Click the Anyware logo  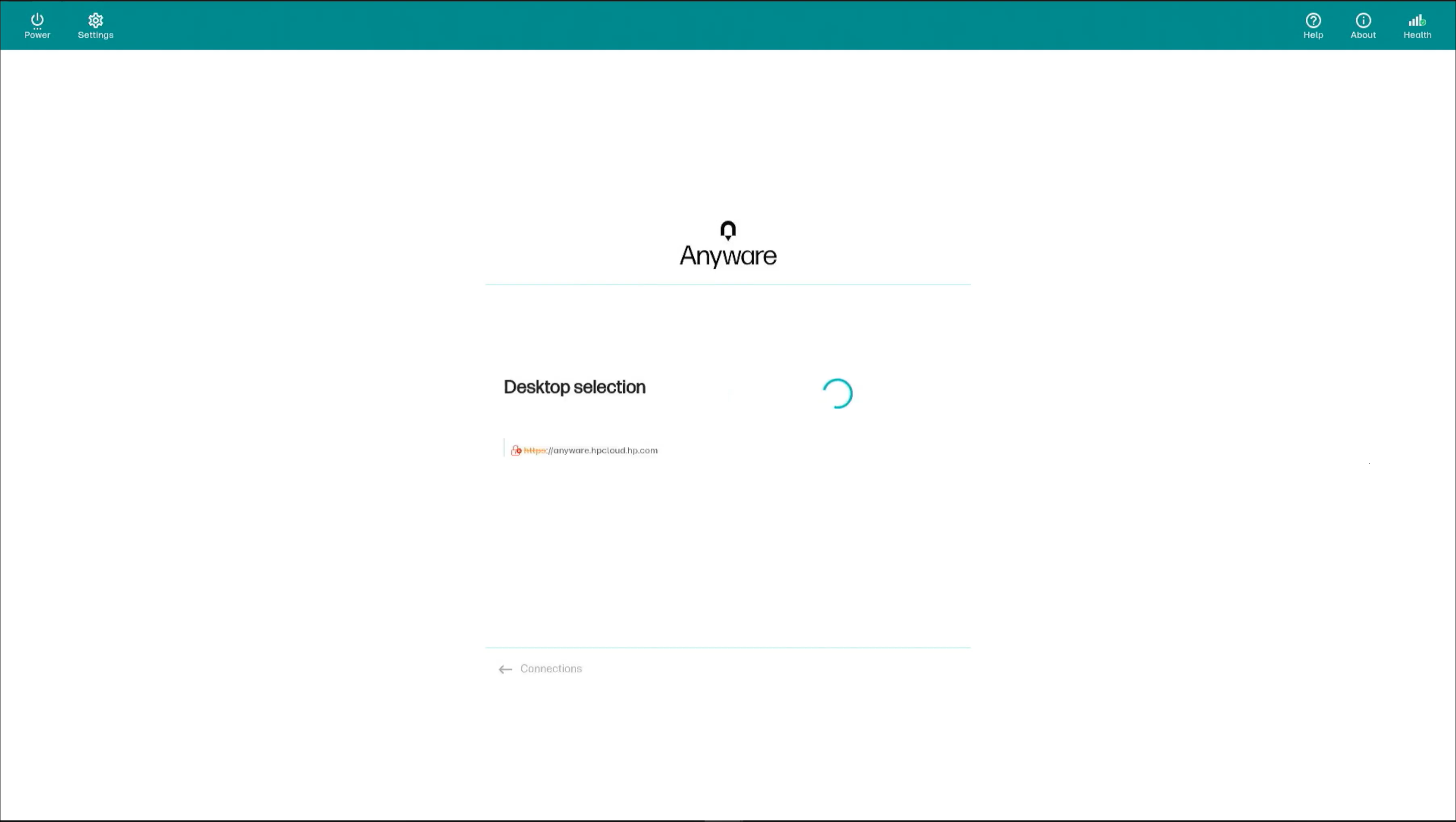coord(728,244)
